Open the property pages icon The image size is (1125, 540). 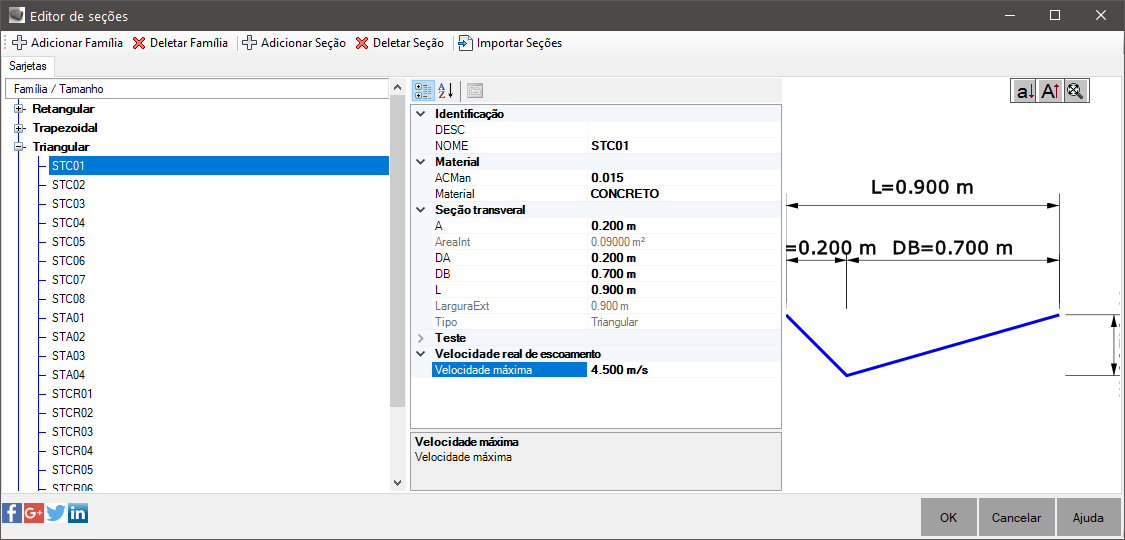[x=475, y=91]
